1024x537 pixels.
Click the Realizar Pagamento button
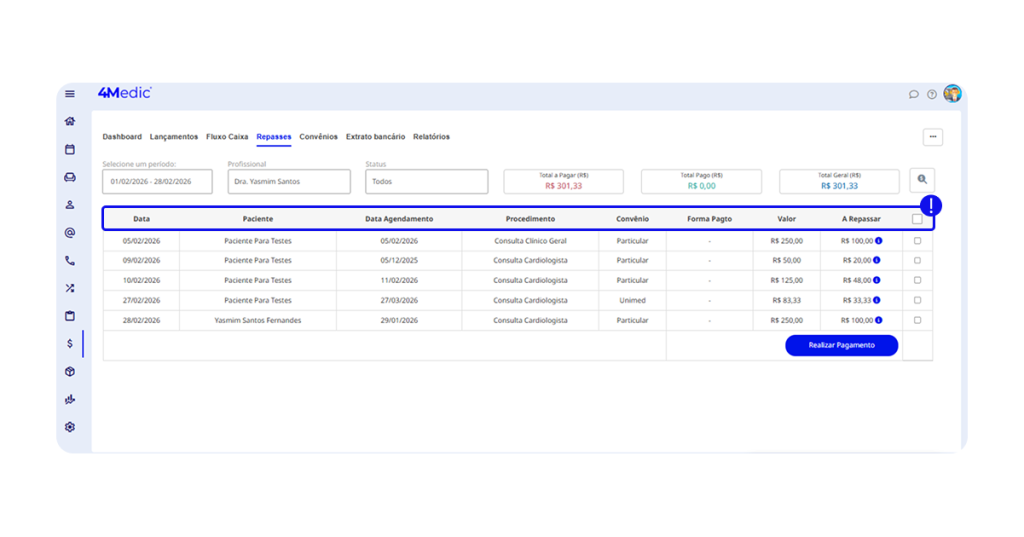tap(841, 345)
